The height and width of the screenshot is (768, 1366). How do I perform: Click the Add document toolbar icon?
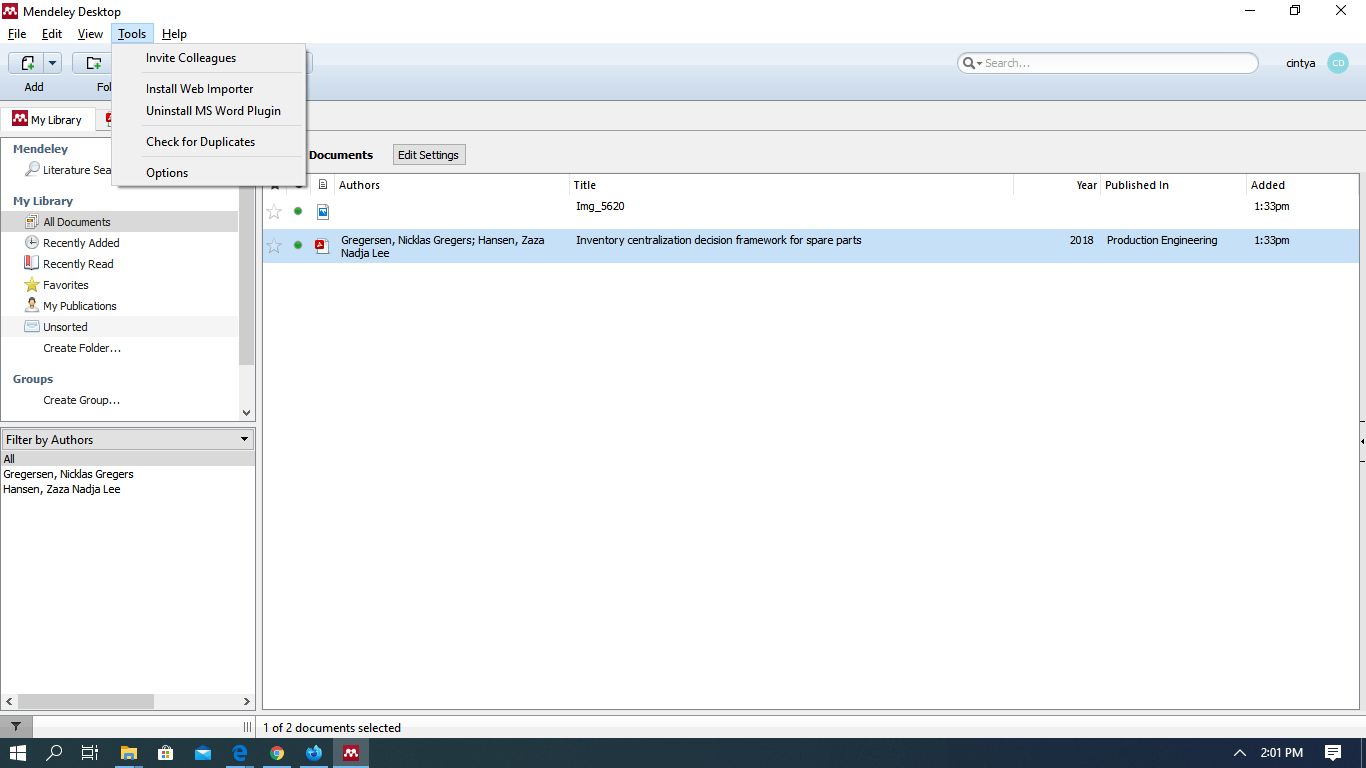pyautogui.click(x=27, y=63)
